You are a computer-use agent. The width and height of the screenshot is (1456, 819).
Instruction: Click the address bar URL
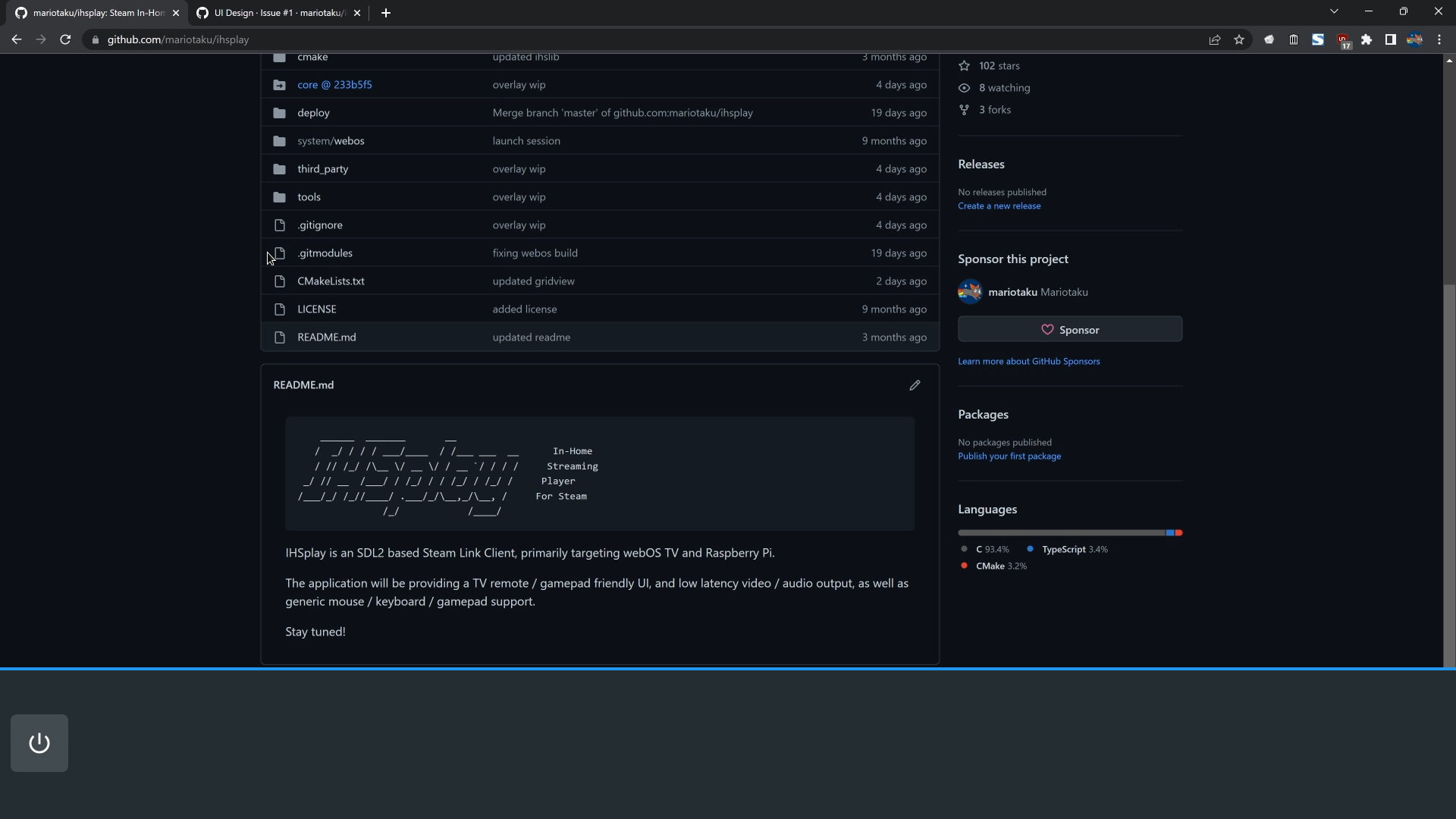click(x=178, y=39)
